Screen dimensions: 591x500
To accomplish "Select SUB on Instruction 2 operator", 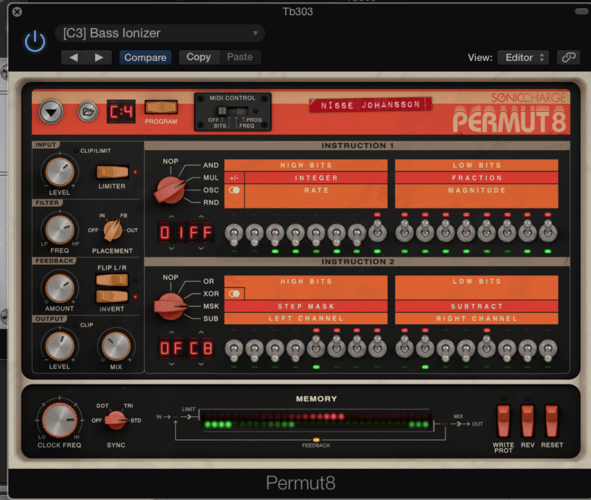I will [x=211, y=318].
